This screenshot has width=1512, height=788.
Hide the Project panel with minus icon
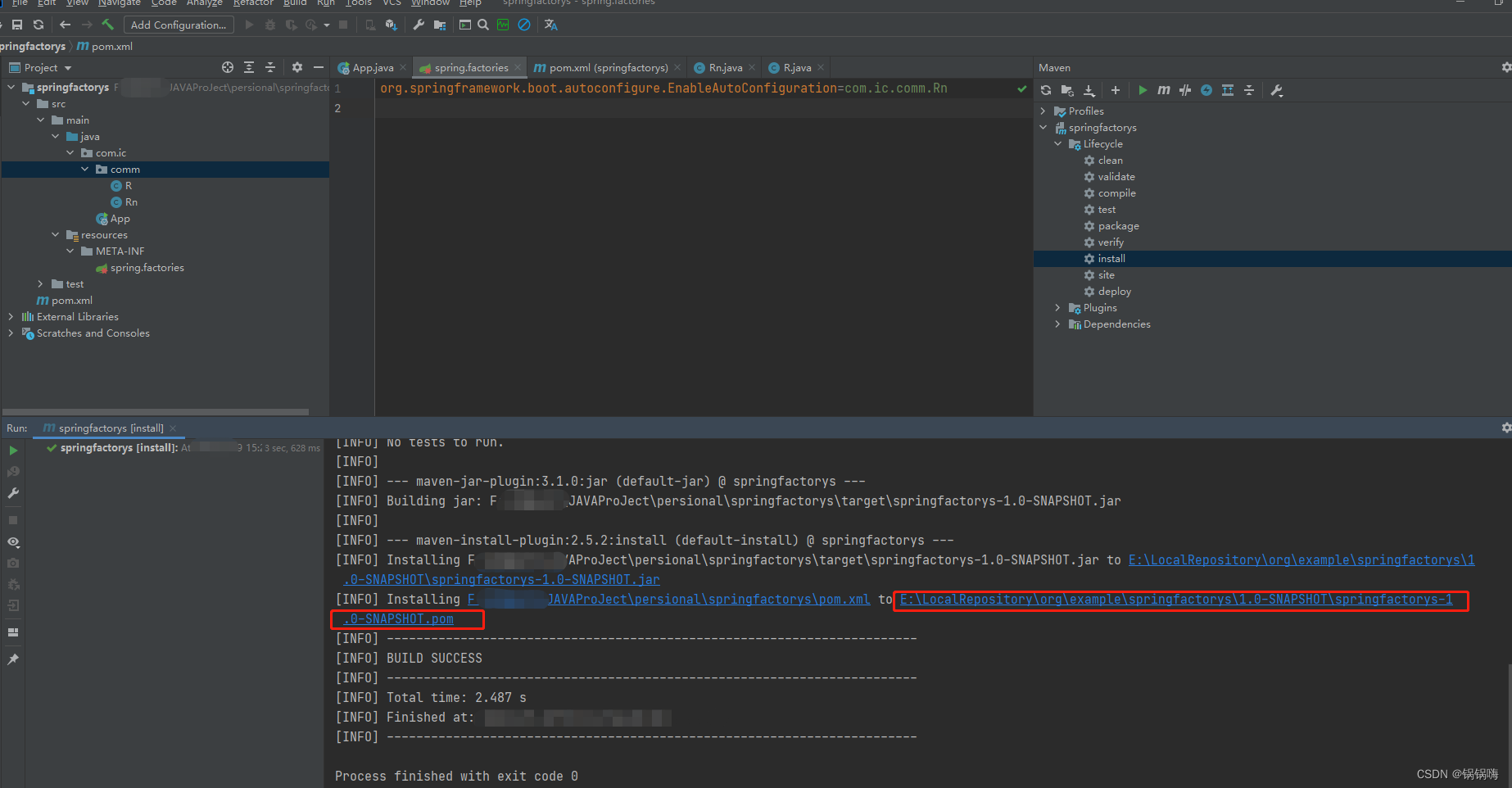tap(319, 67)
